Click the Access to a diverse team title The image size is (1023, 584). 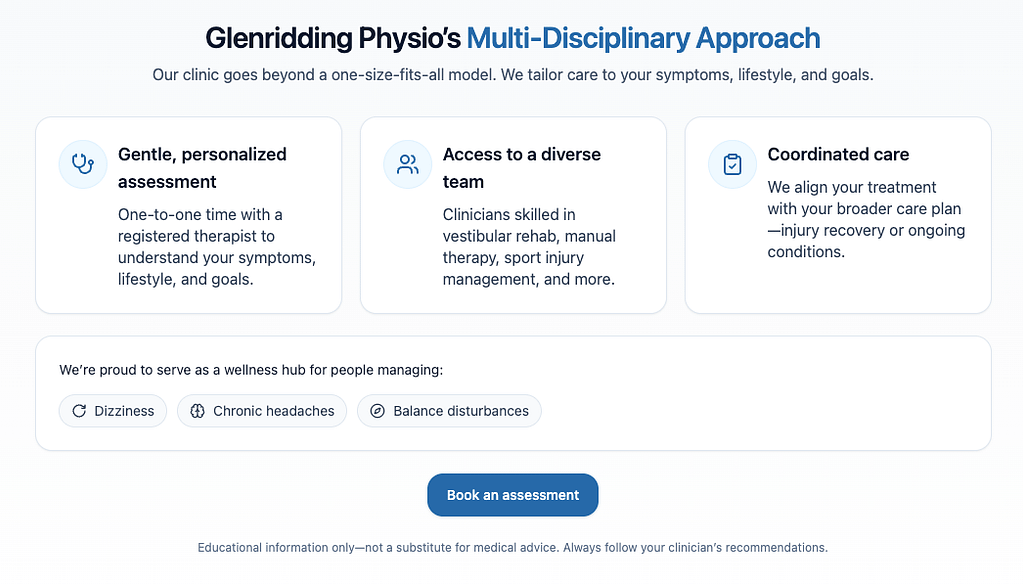tap(521, 168)
